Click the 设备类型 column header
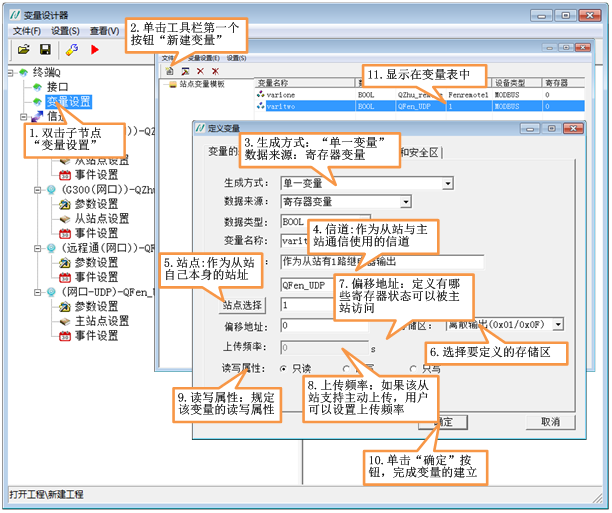This screenshot has height=513, width=612. coord(517,83)
